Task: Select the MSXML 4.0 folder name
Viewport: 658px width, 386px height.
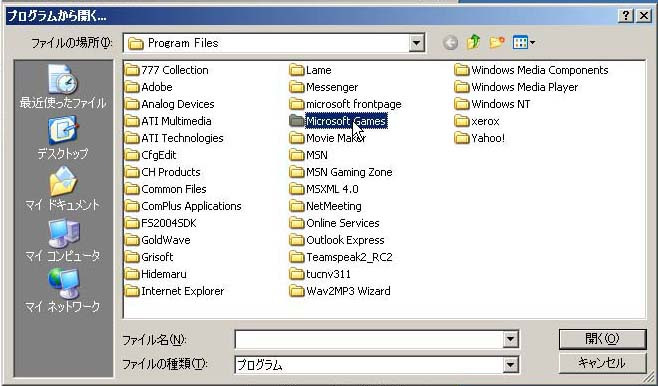Action: tap(332, 189)
